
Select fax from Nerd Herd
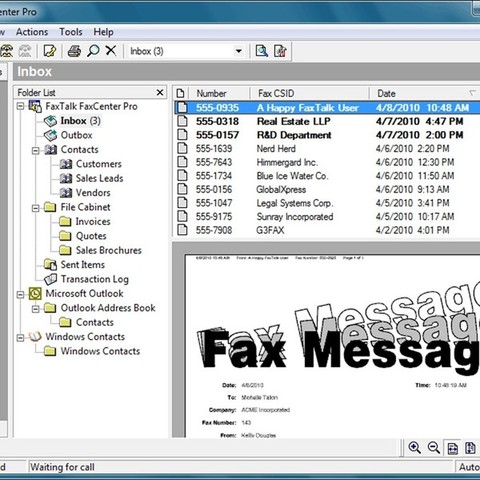327,148
